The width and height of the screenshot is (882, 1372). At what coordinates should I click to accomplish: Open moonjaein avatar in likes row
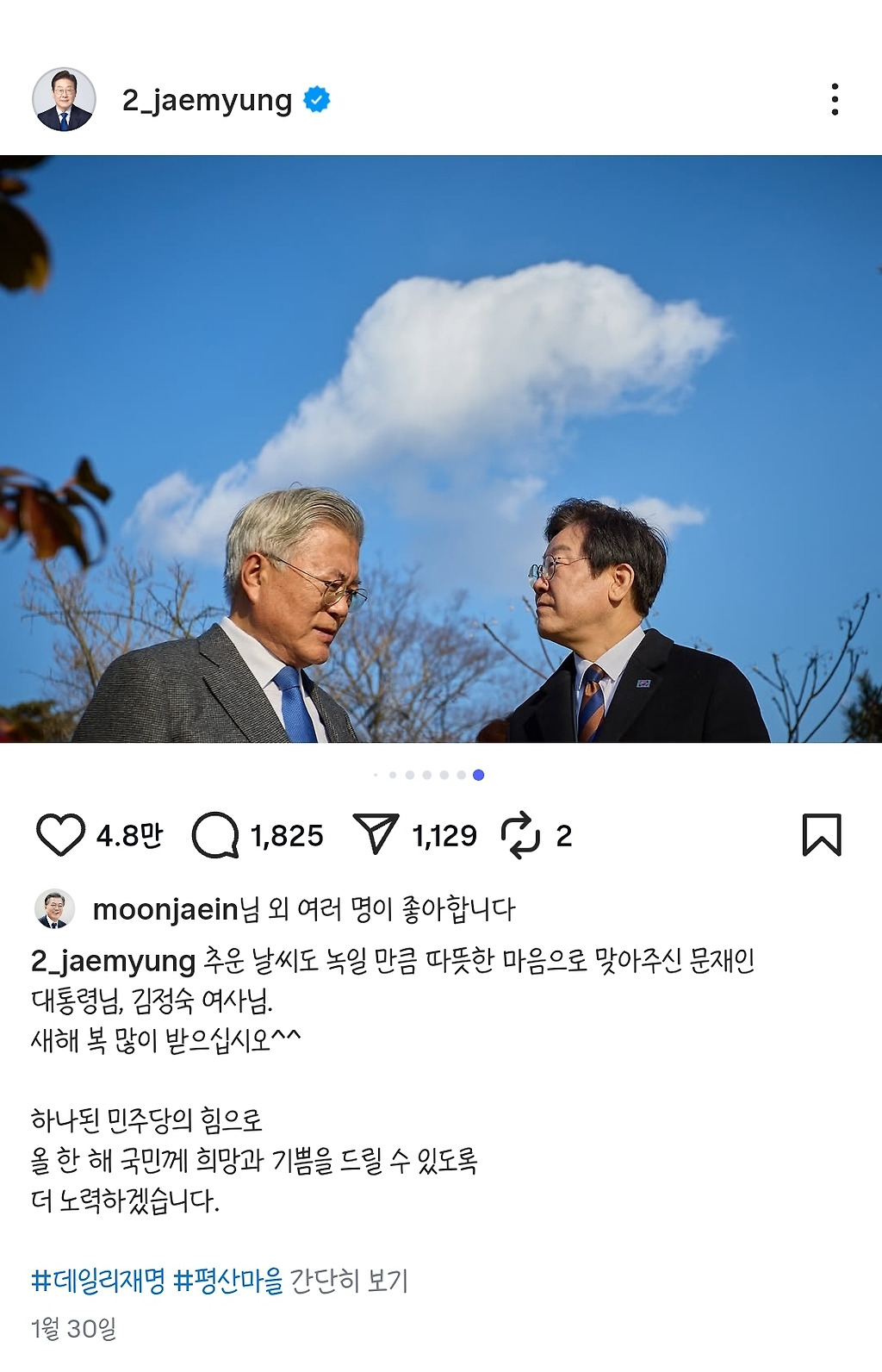[x=54, y=909]
